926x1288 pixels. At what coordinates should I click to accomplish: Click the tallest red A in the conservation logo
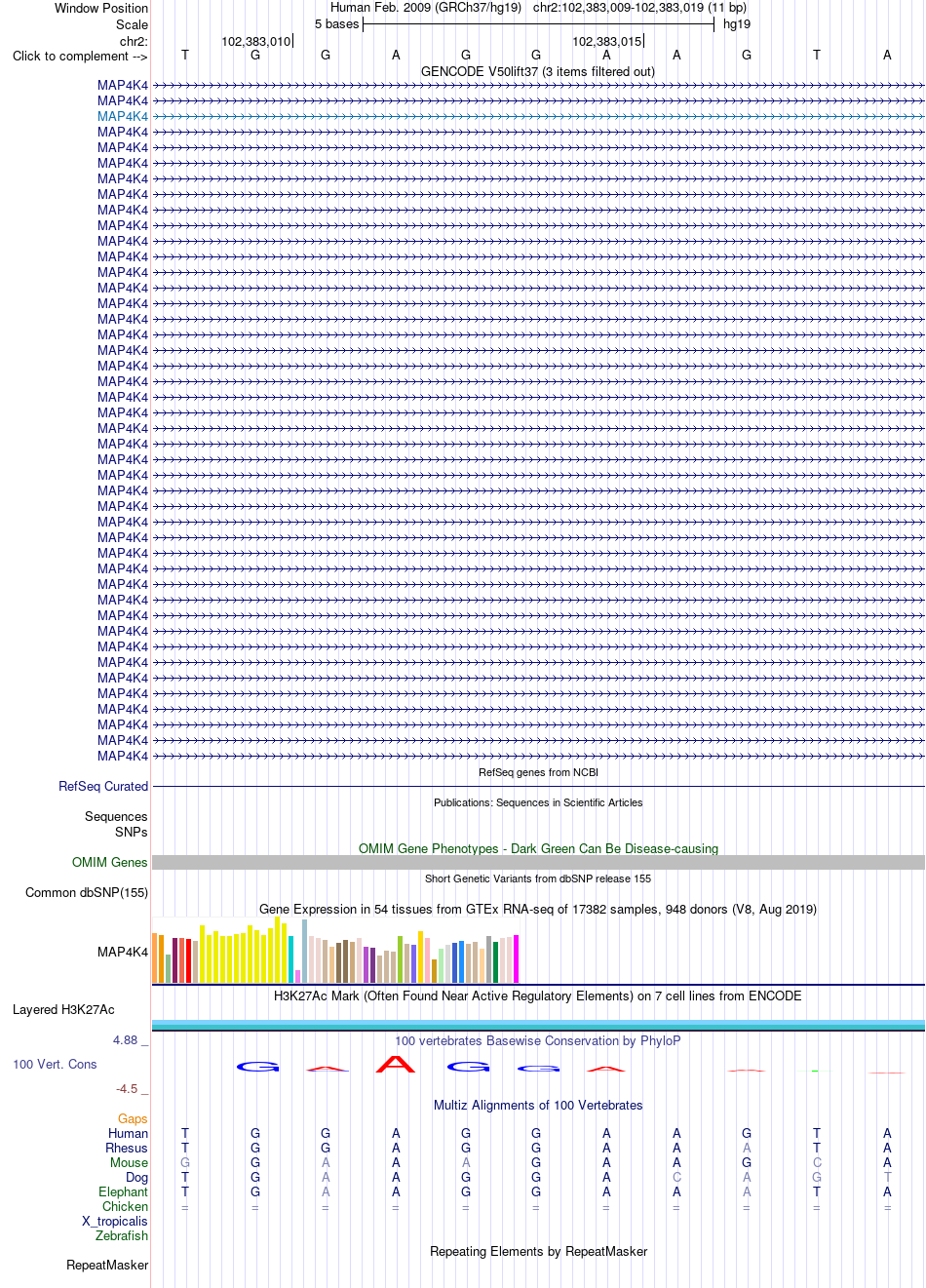396,1065
